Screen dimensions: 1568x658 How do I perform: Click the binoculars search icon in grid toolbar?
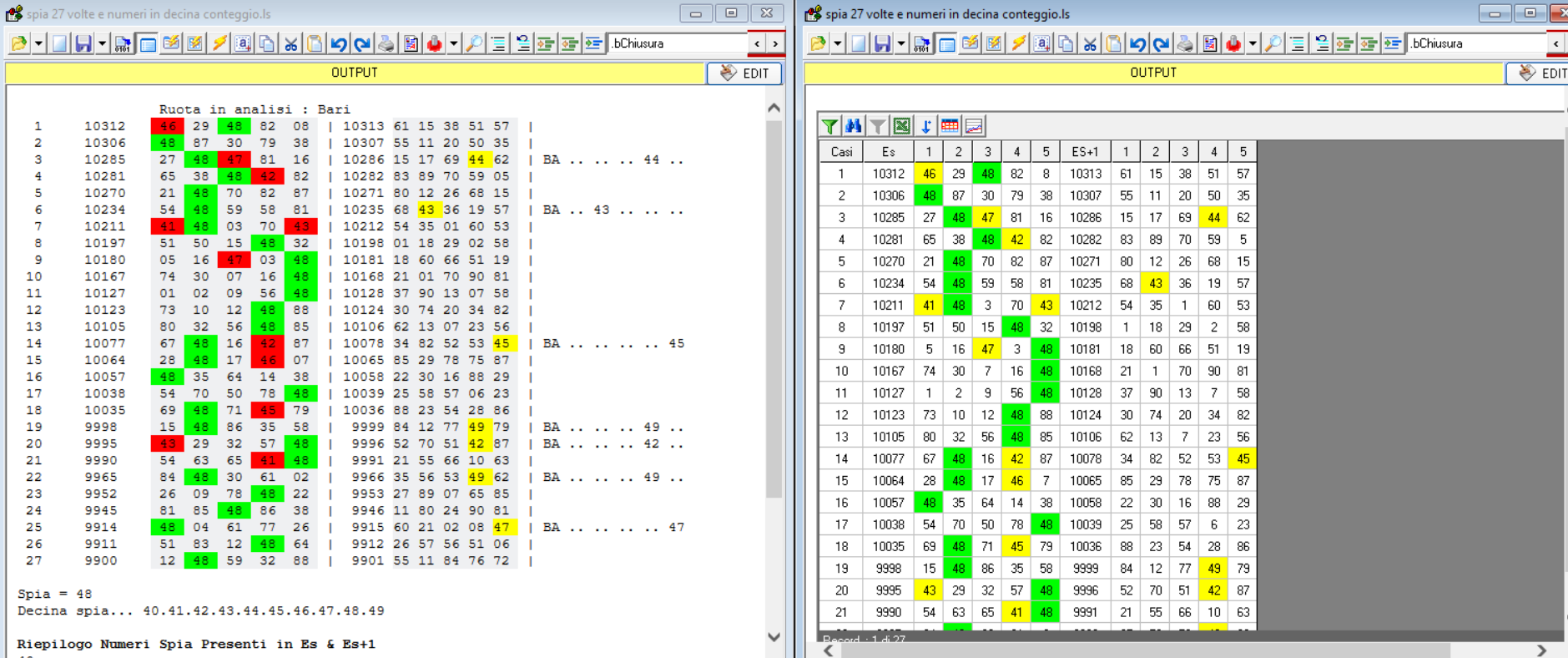coord(854,126)
